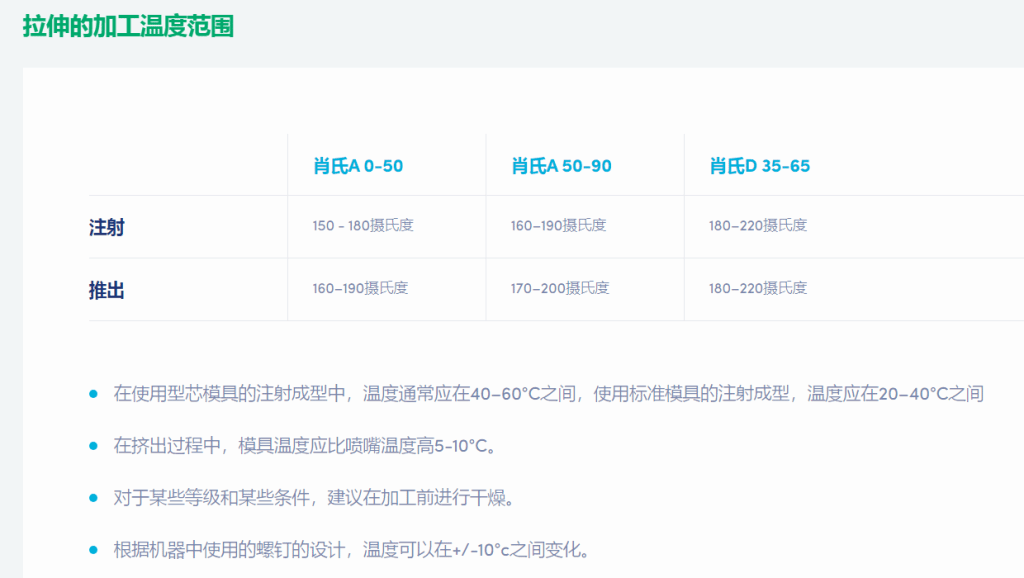Select 160–190摄氏度 cell in 注射 row
The height and width of the screenshot is (578, 1024).
pyautogui.click(x=558, y=225)
